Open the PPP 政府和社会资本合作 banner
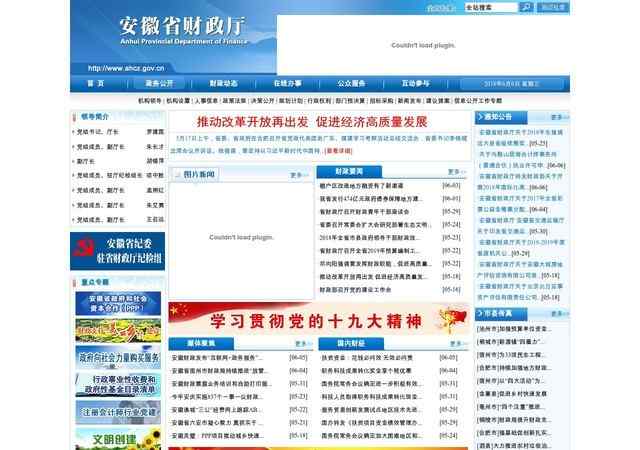The height and width of the screenshot is (450, 640). click(118, 303)
